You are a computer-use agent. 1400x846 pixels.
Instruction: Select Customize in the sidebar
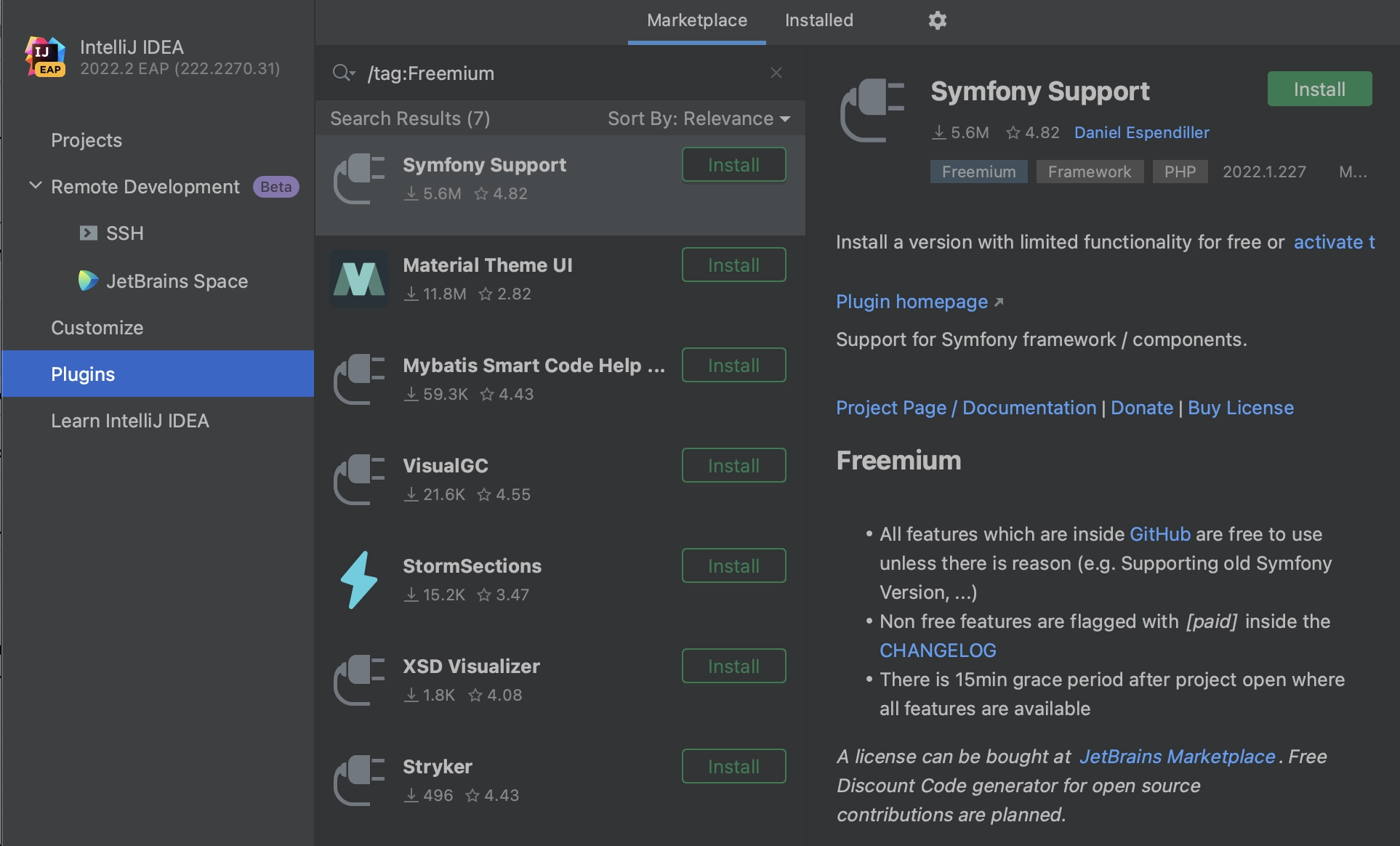point(97,328)
